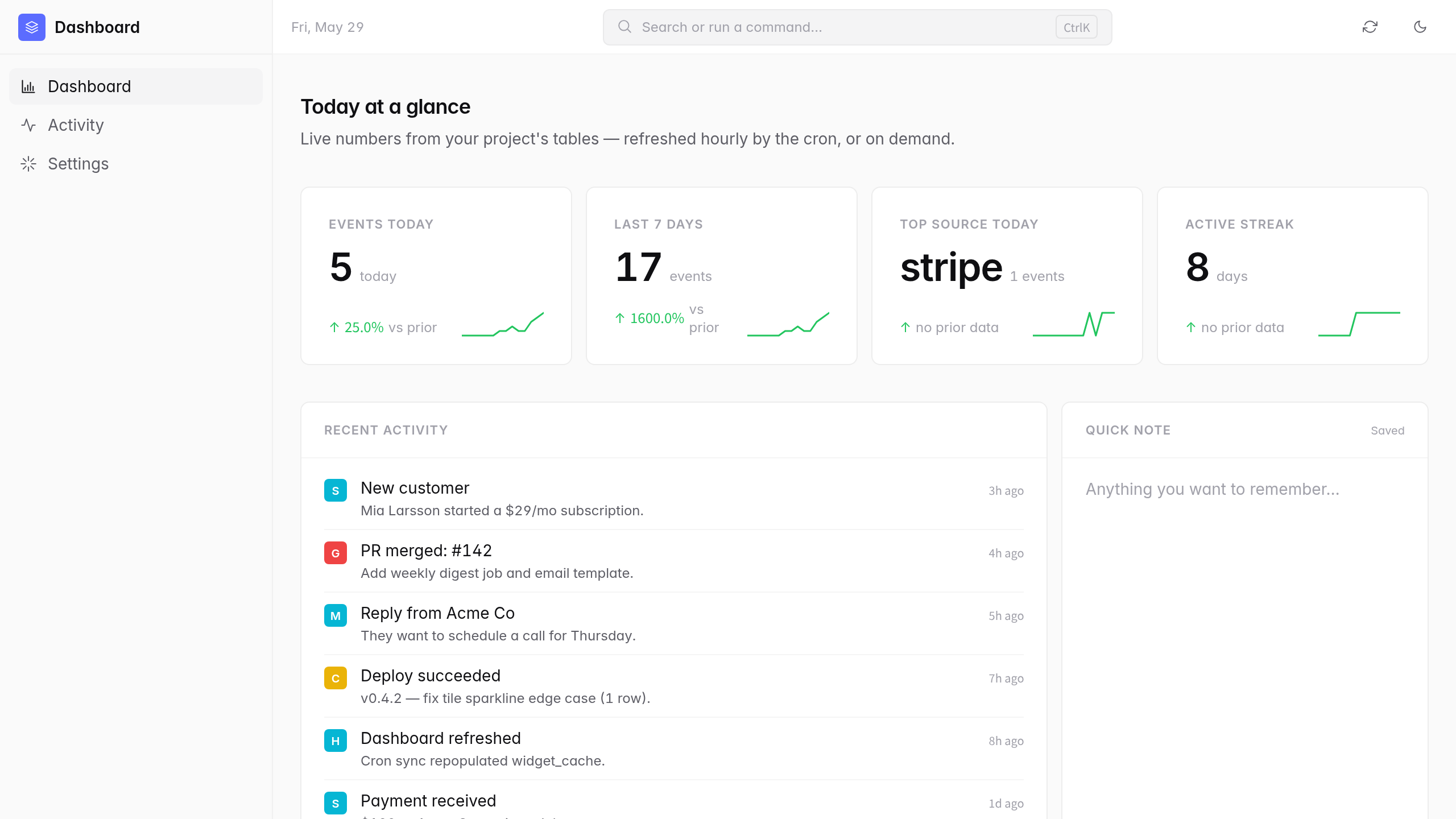Focus the Search or run a command field
This screenshot has width=1456, height=819.
tap(857, 27)
